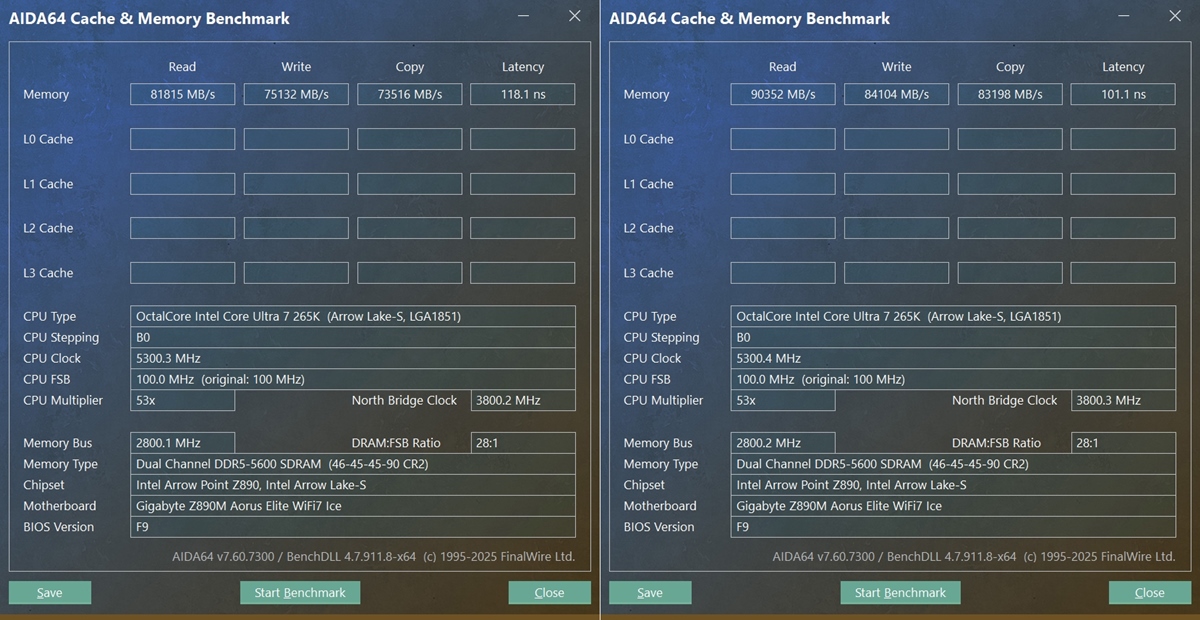Click AIDA64 version footer text in right window
This screenshot has height=620, width=1200.
[x=974, y=556]
